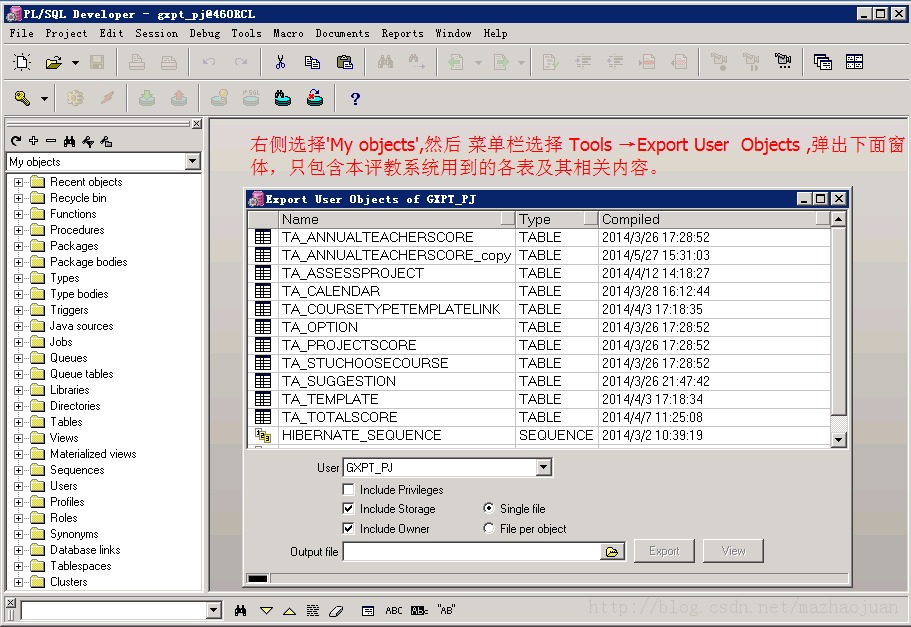This screenshot has height=627, width=911.
Task: Select the Undo arrow toolbar icon
Action: (x=209, y=61)
